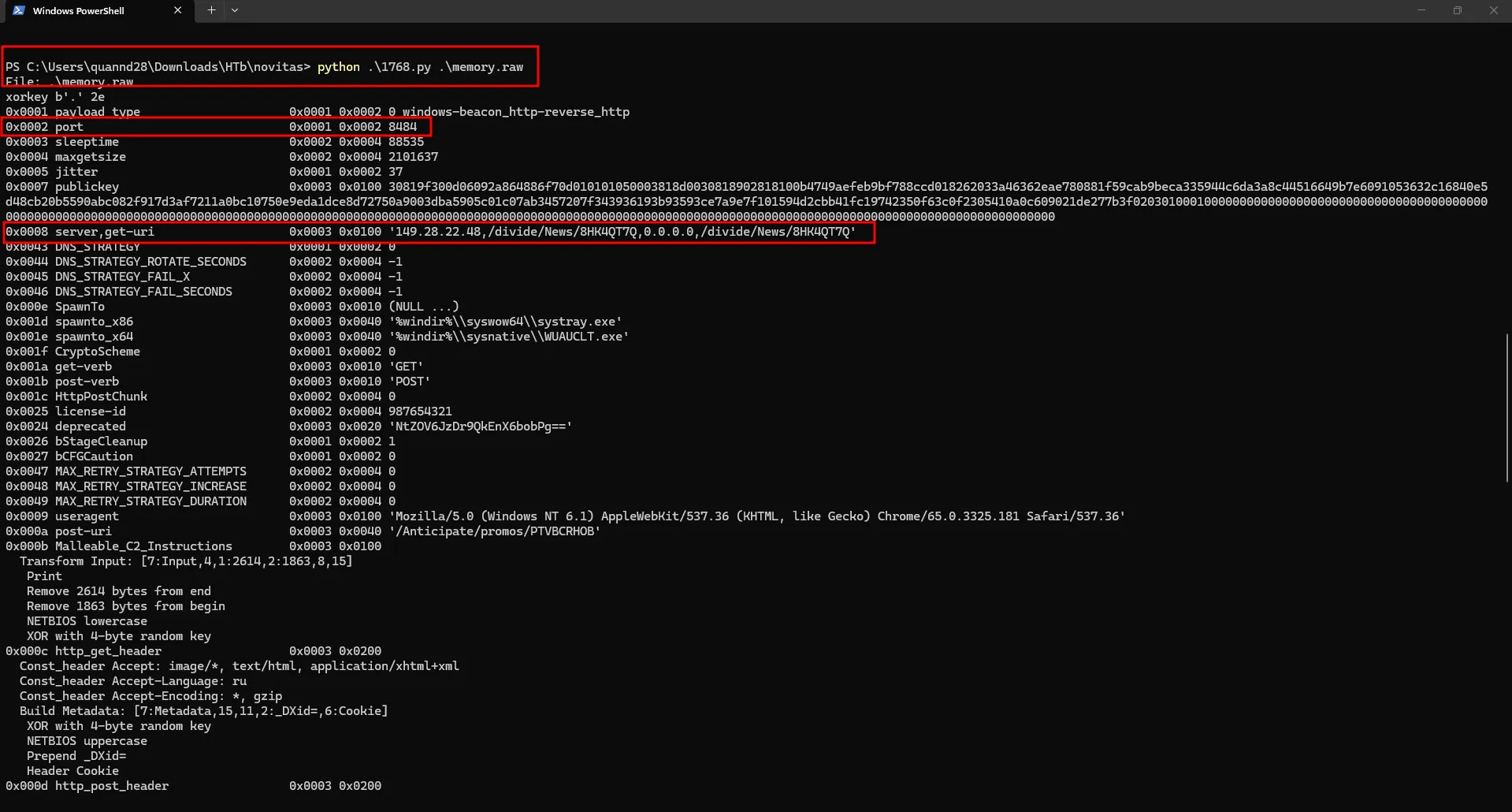
Task: Expand the new tab profile dropdown
Action: [235, 10]
